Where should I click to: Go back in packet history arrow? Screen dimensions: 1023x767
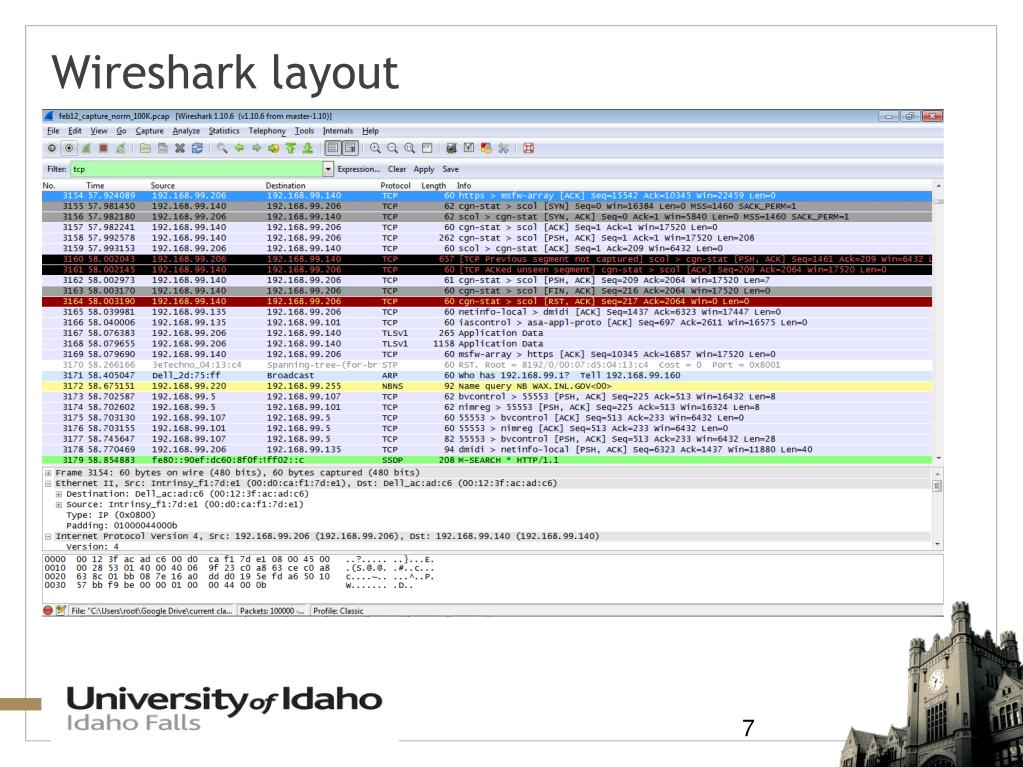point(239,148)
